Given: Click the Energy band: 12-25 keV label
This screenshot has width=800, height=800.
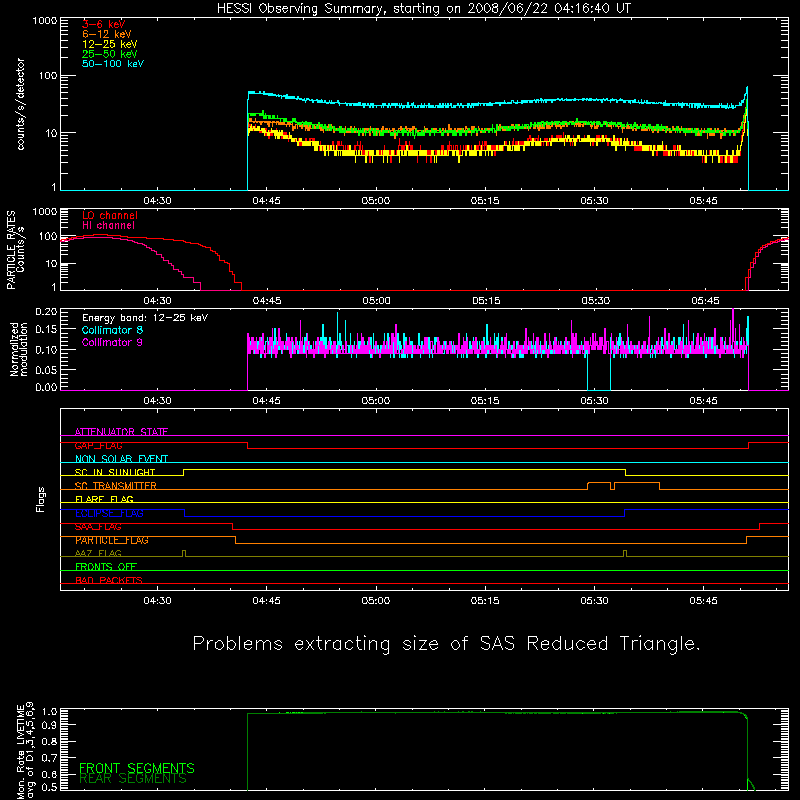Looking at the screenshot, I should 145,318.
